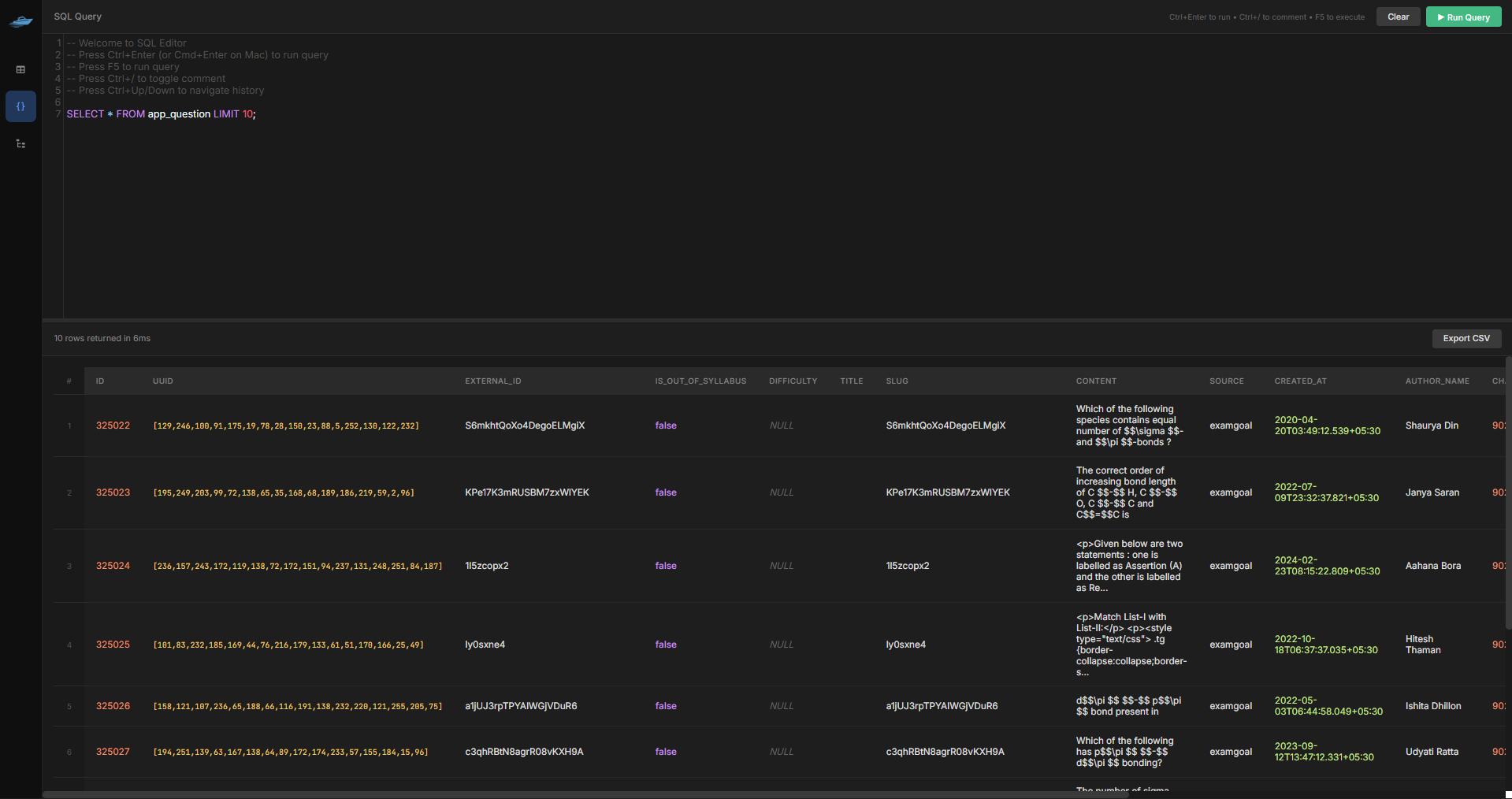Sort by the ID column header
Screen dimensions: 1512x799
(100, 381)
